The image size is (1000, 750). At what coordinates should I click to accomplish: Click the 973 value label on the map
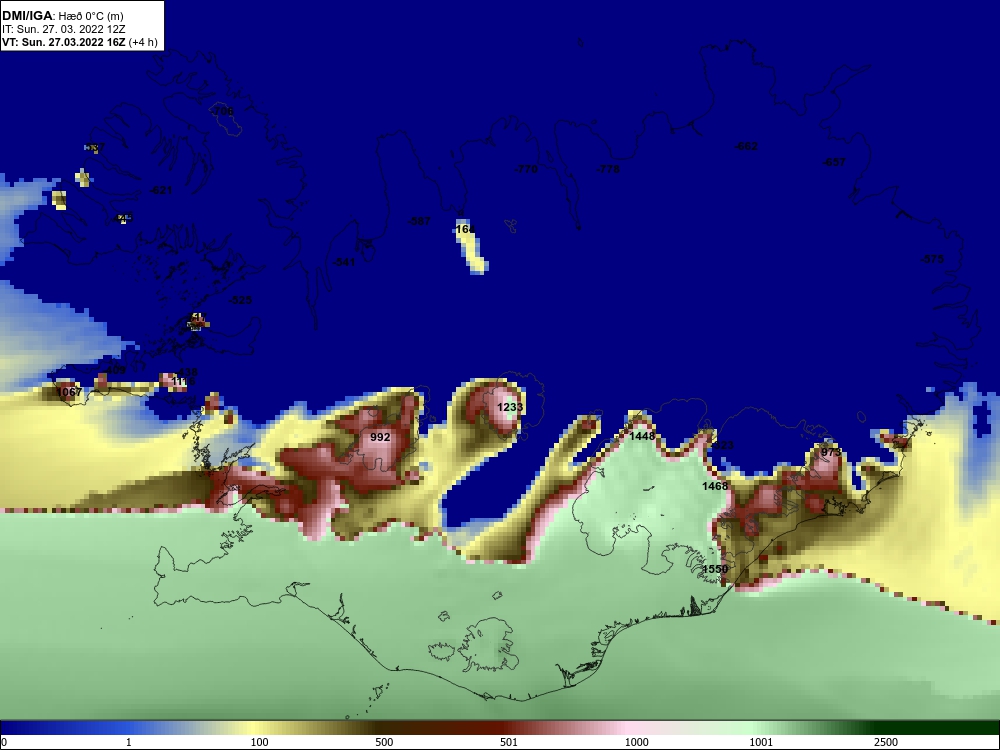831,452
